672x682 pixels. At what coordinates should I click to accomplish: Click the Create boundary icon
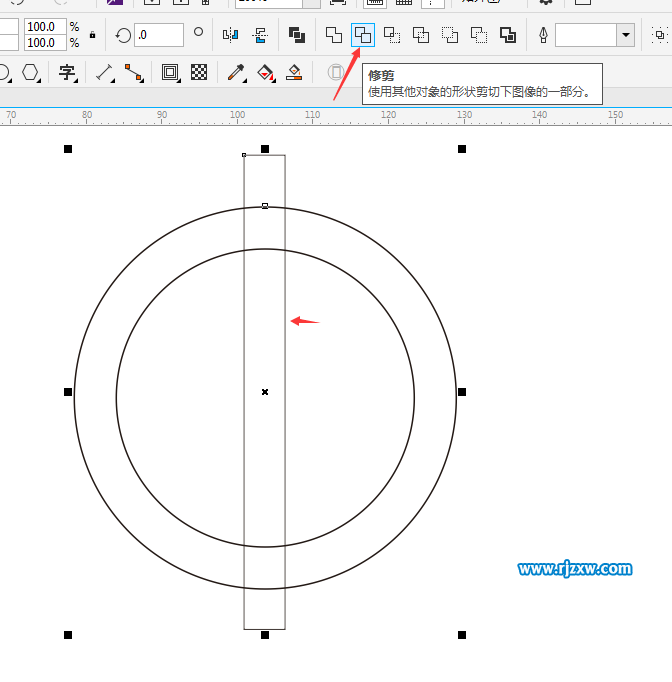tap(508, 36)
